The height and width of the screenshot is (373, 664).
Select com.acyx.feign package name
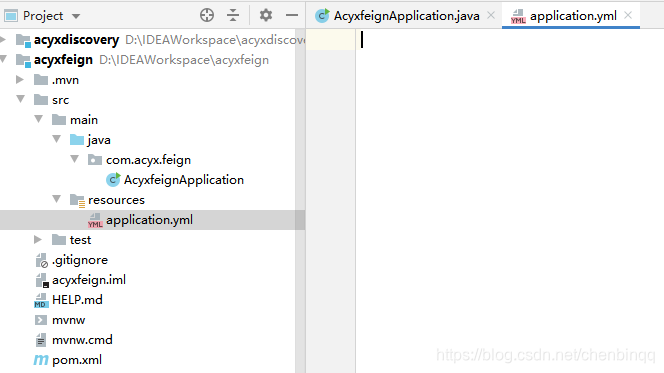pos(148,160)
